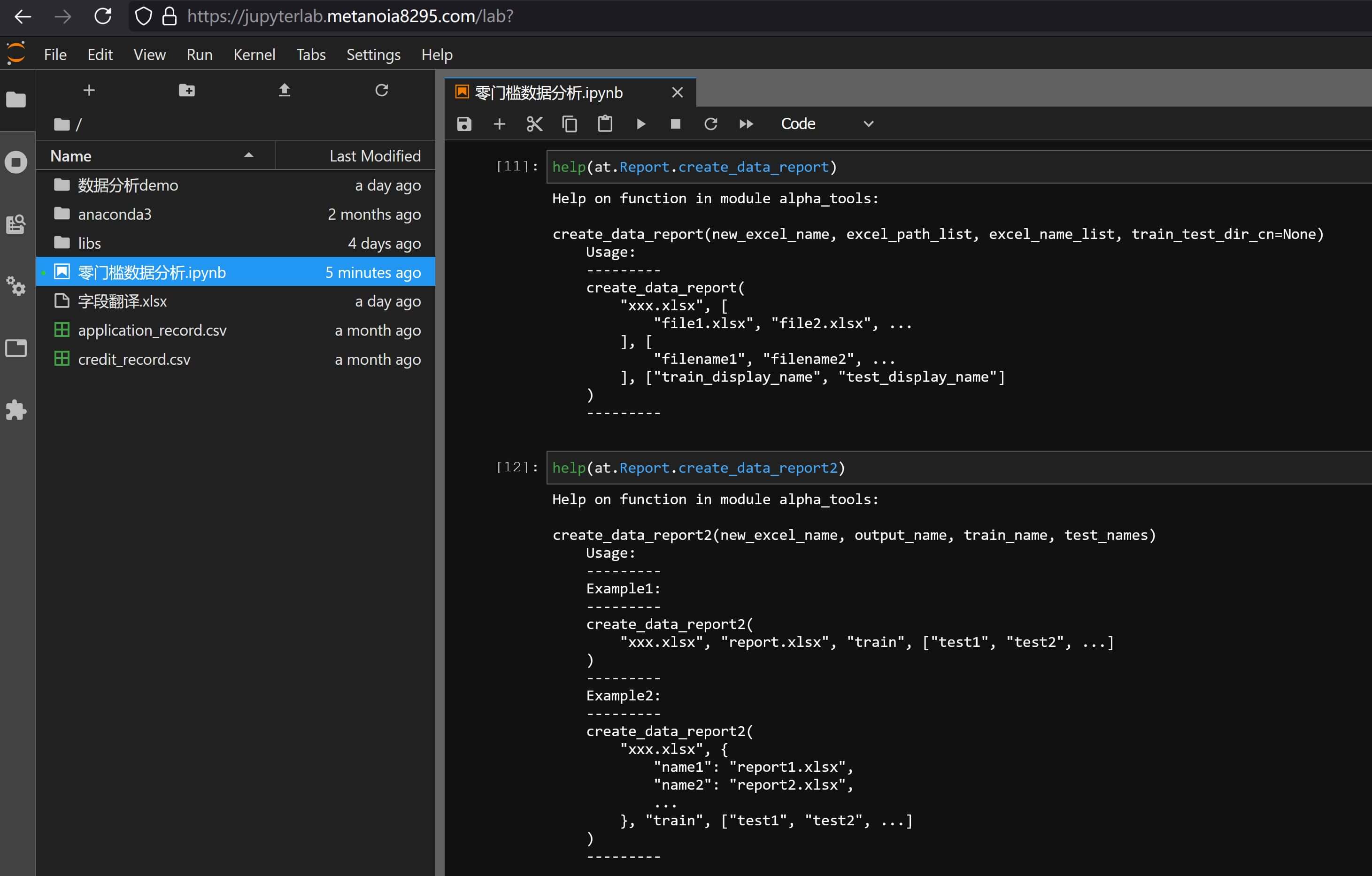
Task: Copy the selected cell
Action: (570, 124)
